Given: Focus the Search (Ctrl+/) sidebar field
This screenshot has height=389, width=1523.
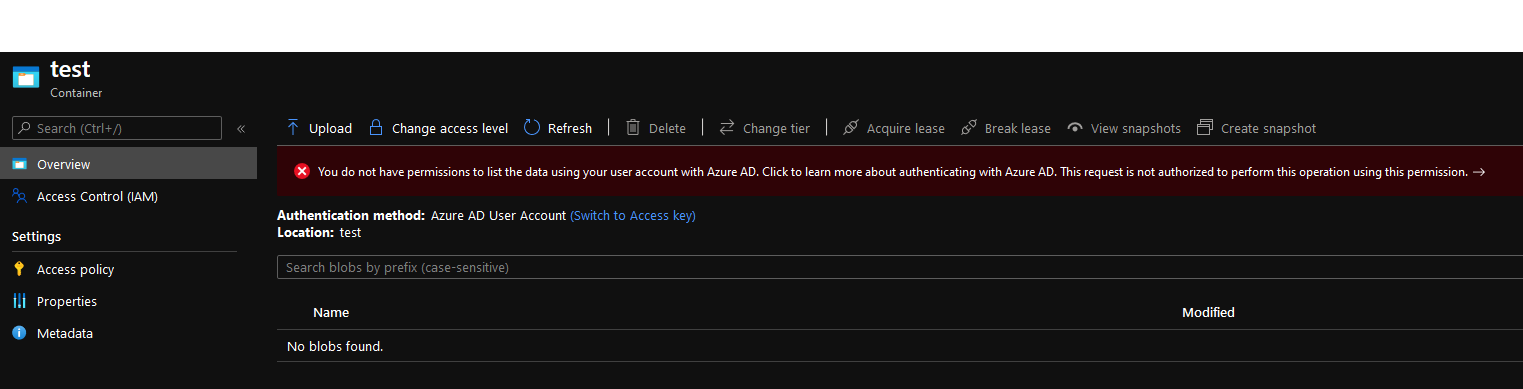Looking at the screenshot, I should 116,128.
